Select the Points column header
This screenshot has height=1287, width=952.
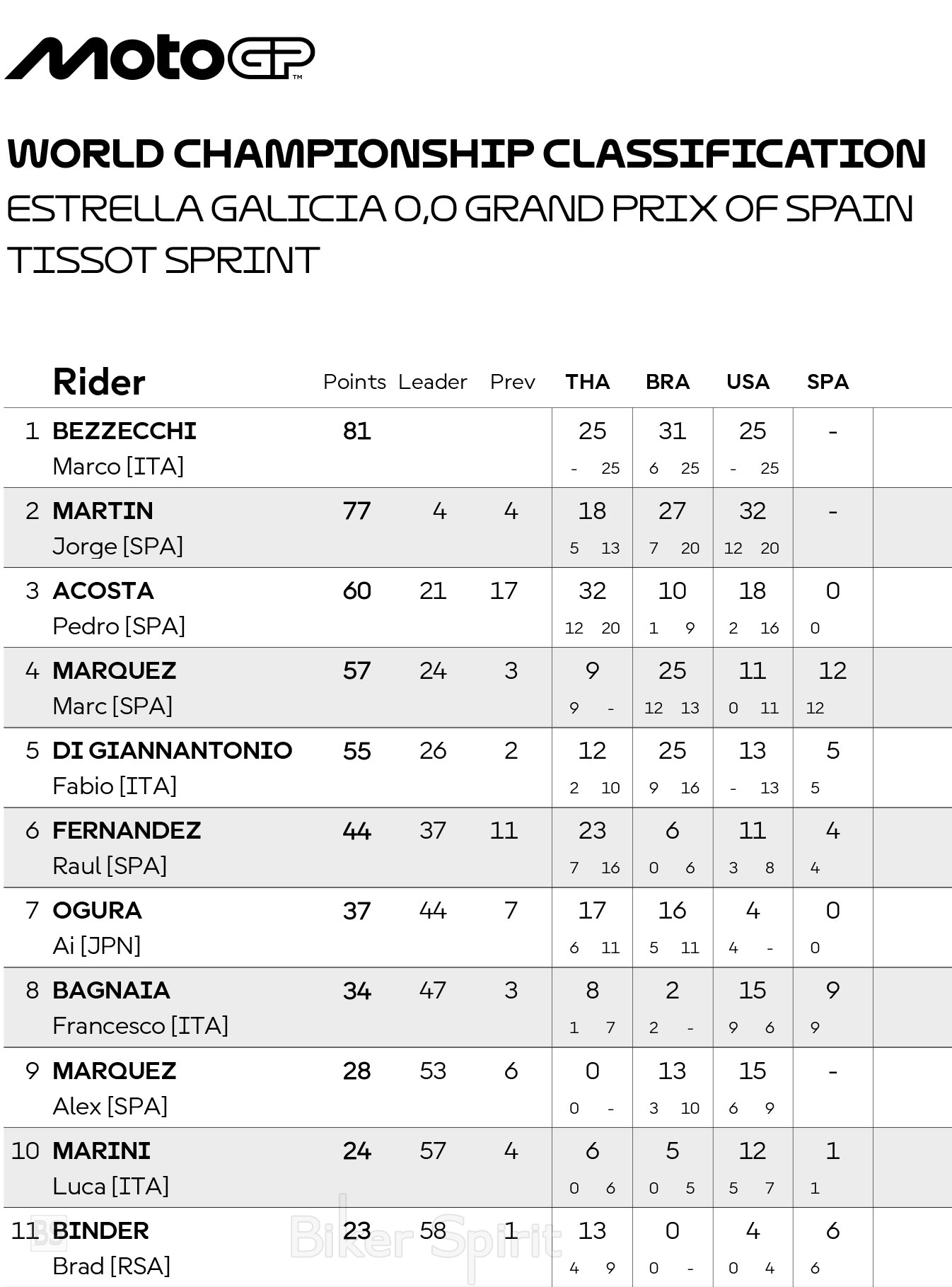(354, 382)
